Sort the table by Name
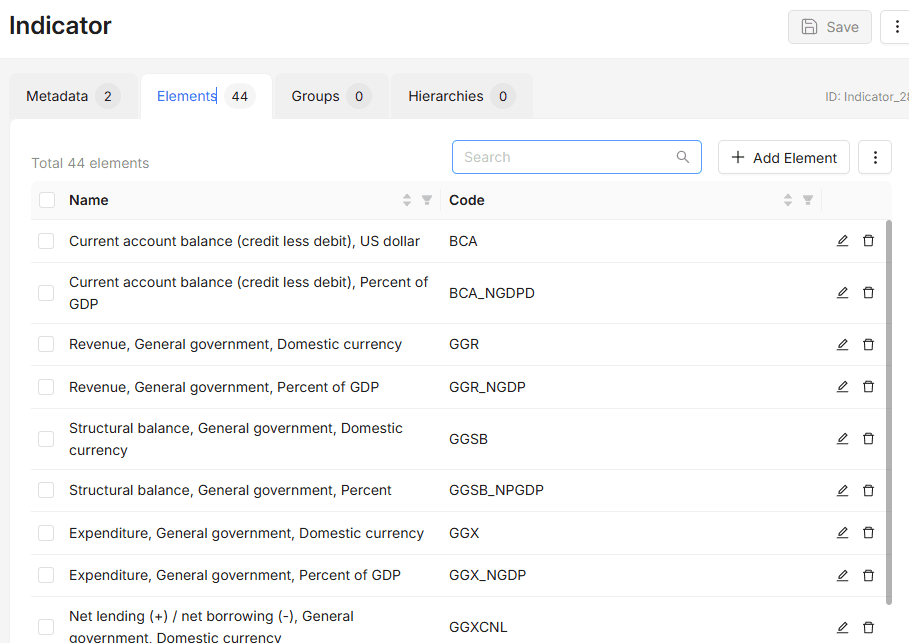Screen dimensions: 909x643 click(x=407, y=200)
